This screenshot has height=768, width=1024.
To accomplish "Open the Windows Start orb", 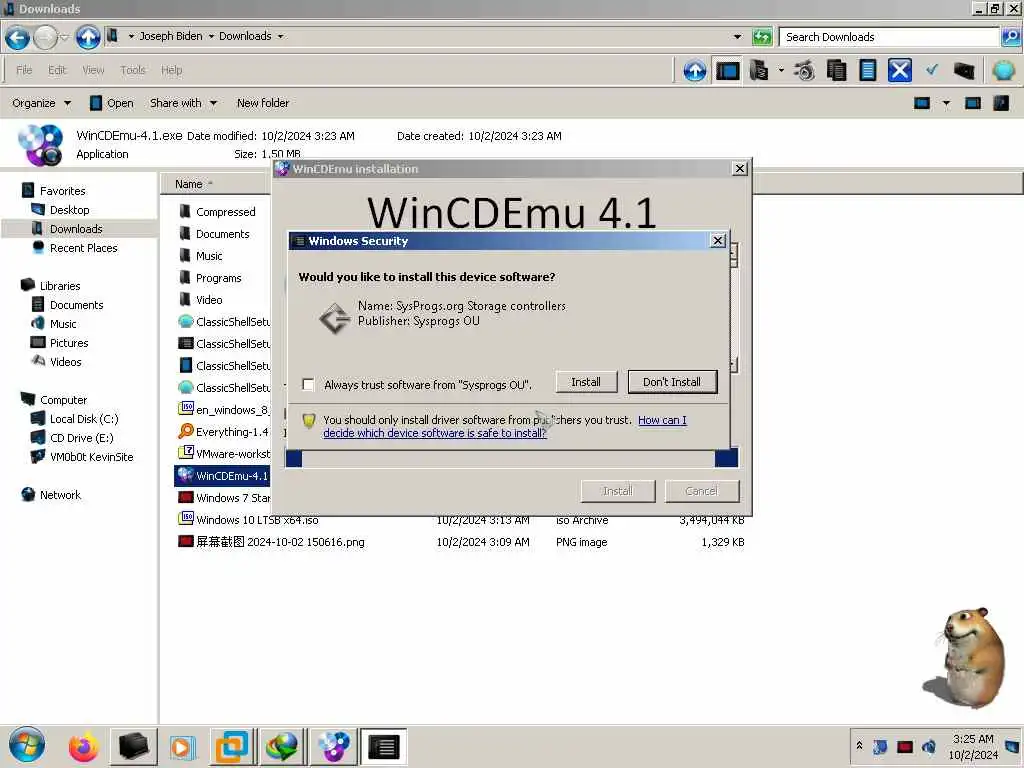I will [27, 746].
